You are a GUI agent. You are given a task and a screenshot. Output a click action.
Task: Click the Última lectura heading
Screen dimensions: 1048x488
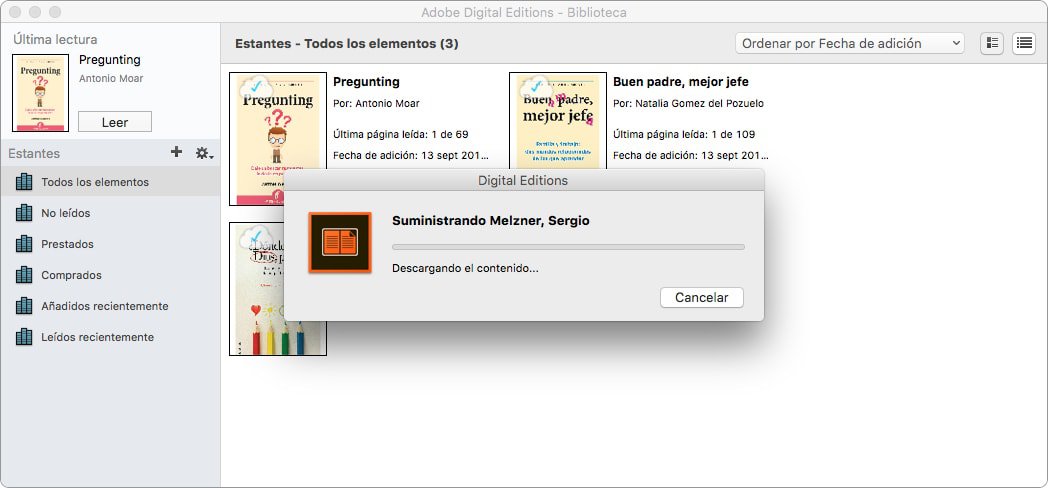55,39
